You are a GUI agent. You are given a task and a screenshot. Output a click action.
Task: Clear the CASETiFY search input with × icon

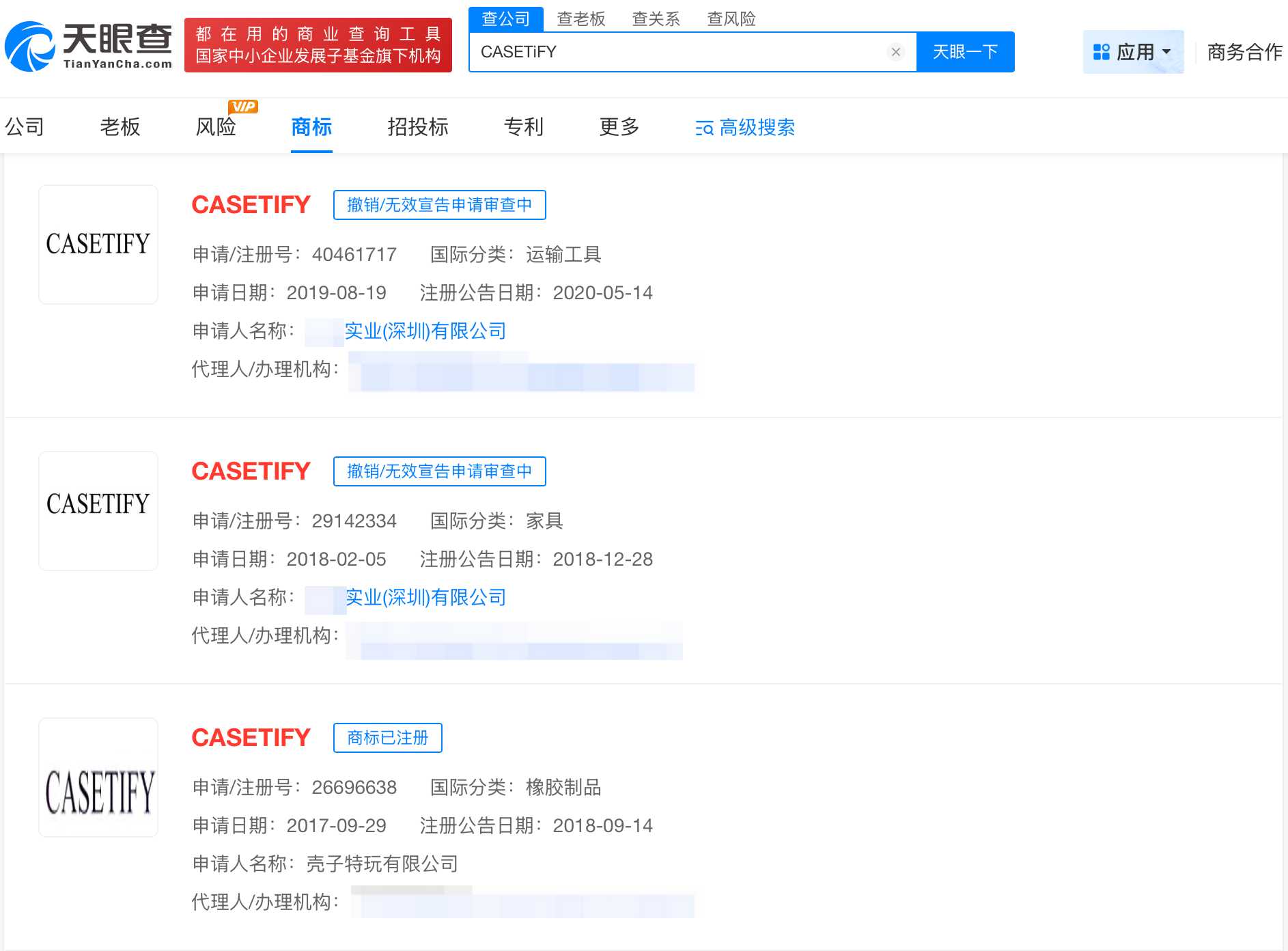click(x=895, y=51)
